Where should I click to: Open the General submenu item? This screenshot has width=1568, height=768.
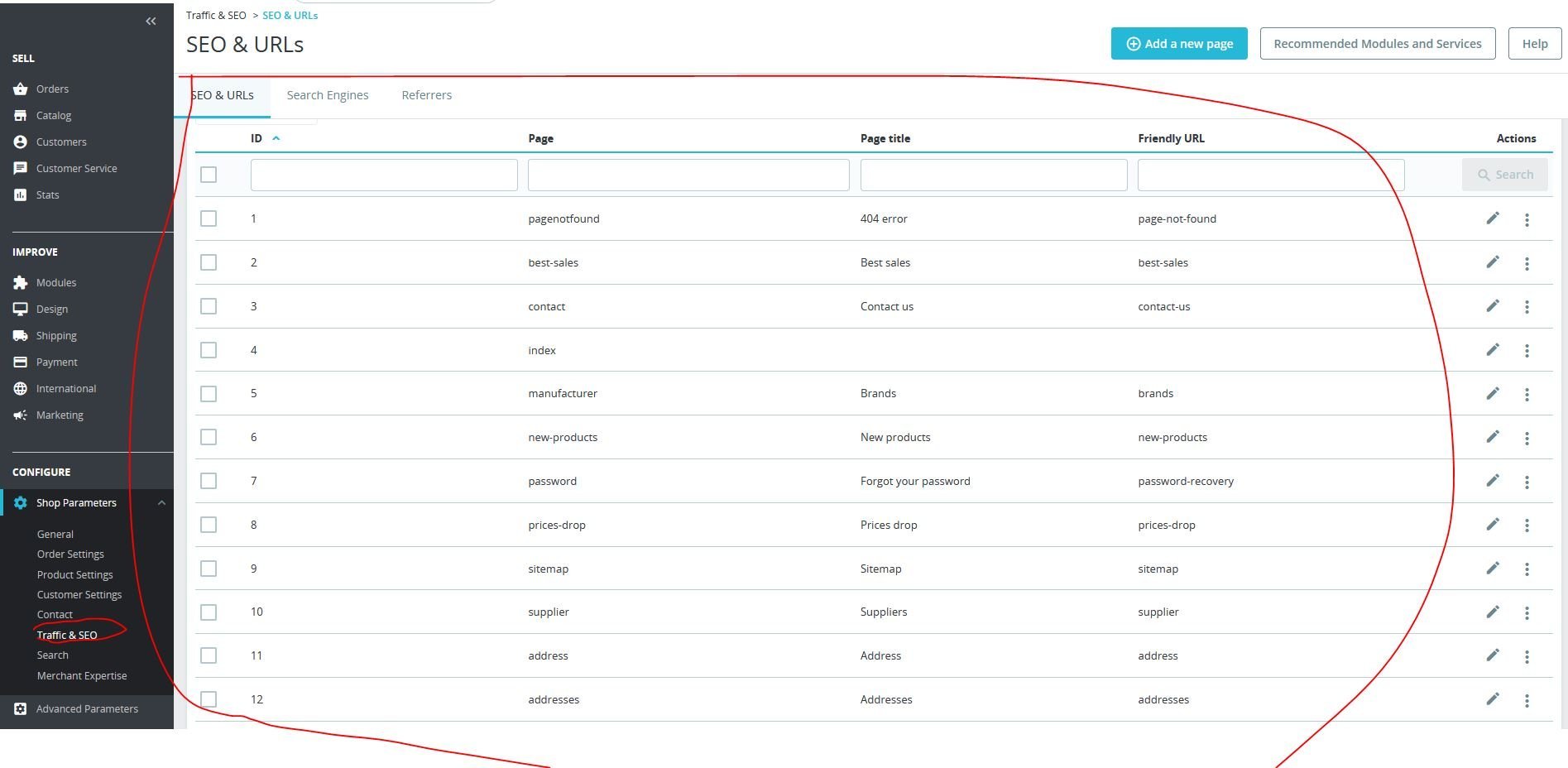pos(55,534)
